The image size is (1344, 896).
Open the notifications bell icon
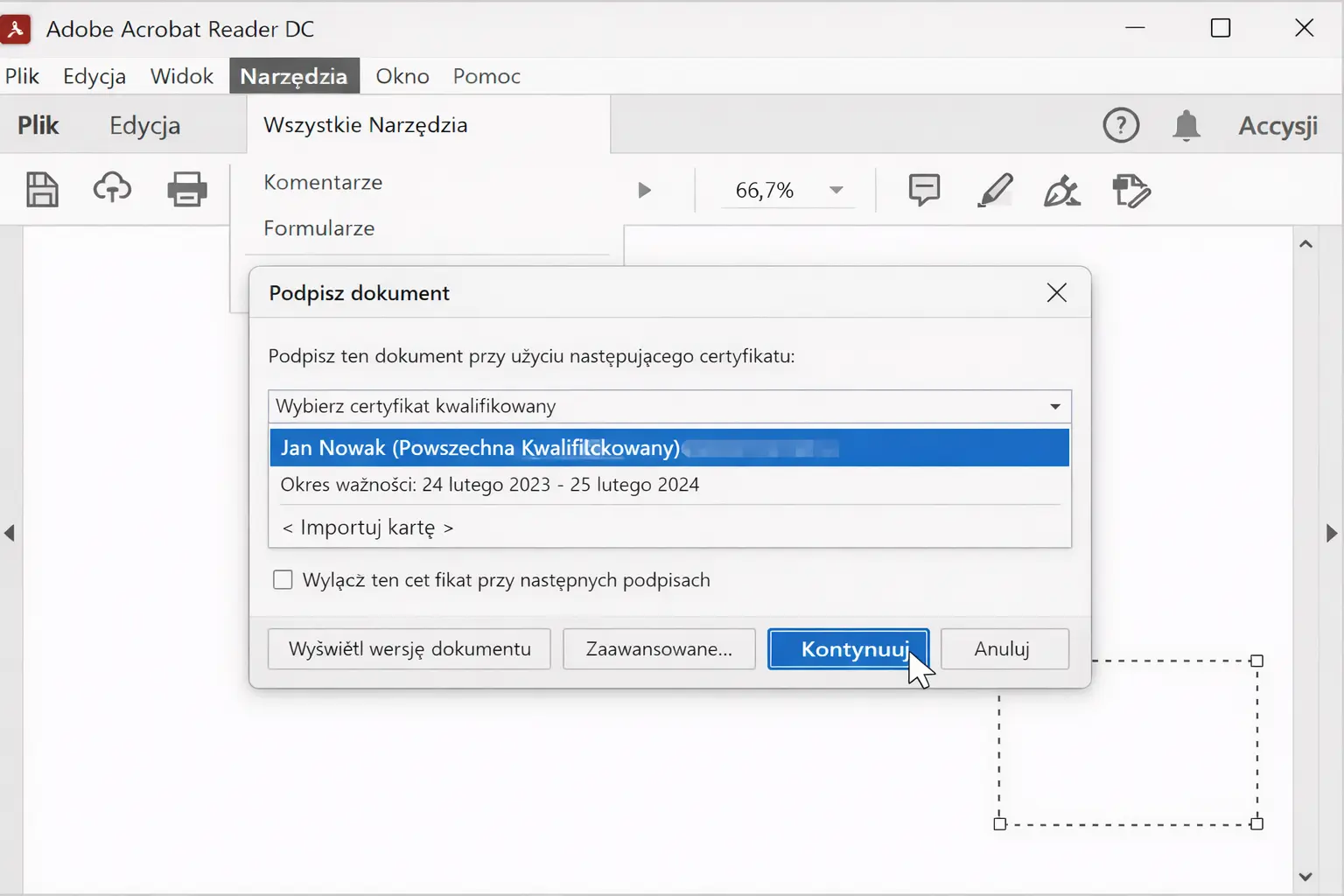(1186, 126)
